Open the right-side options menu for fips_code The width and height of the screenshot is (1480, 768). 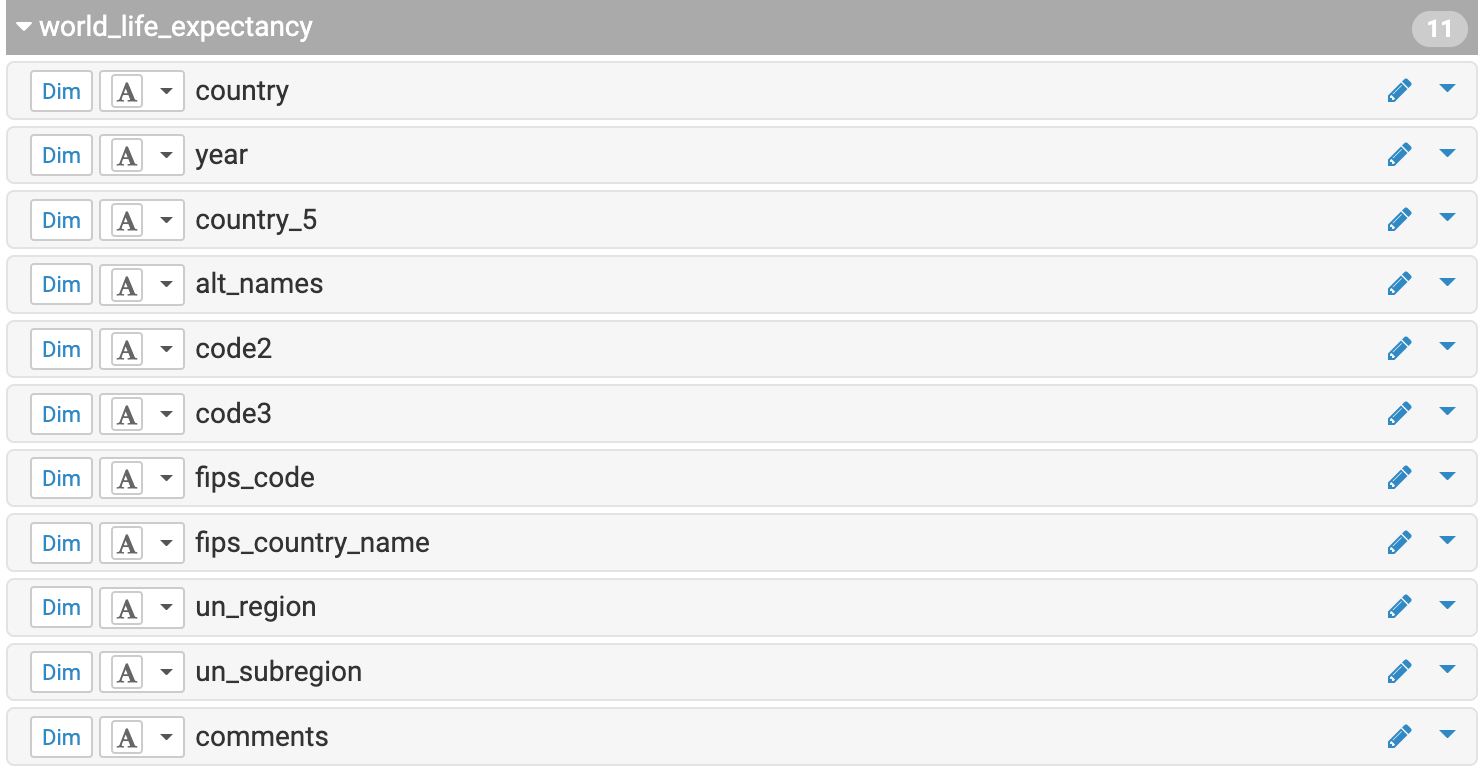click(1447, 477)
